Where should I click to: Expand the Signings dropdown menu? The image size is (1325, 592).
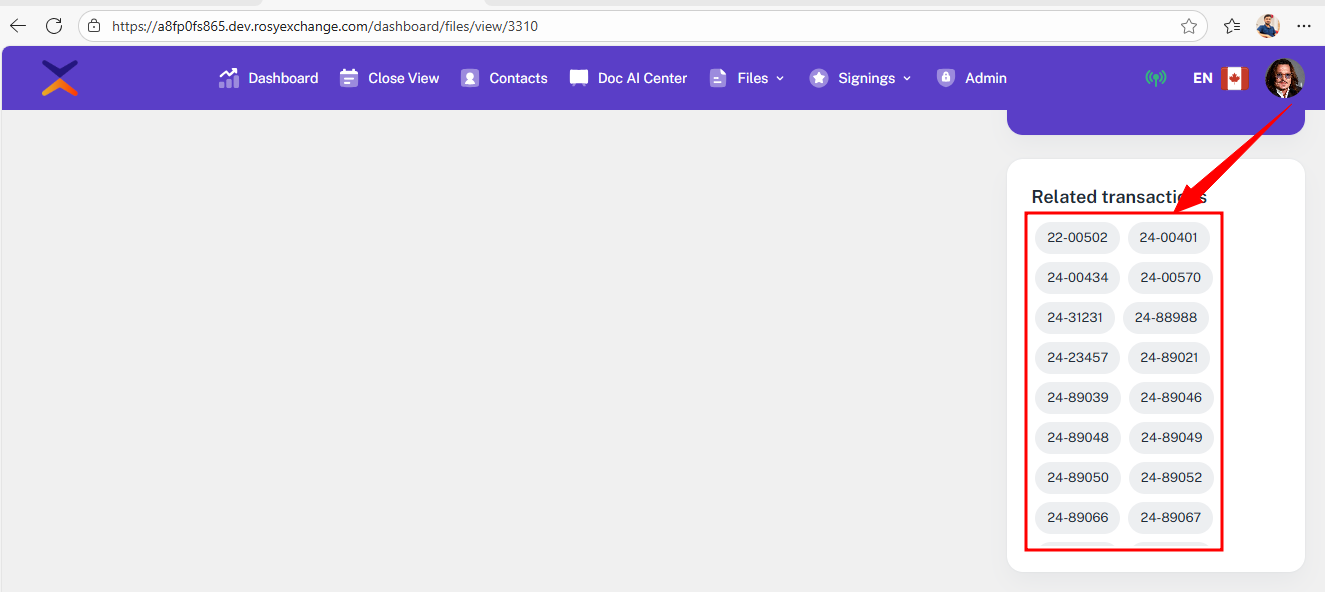click(861, 78)
